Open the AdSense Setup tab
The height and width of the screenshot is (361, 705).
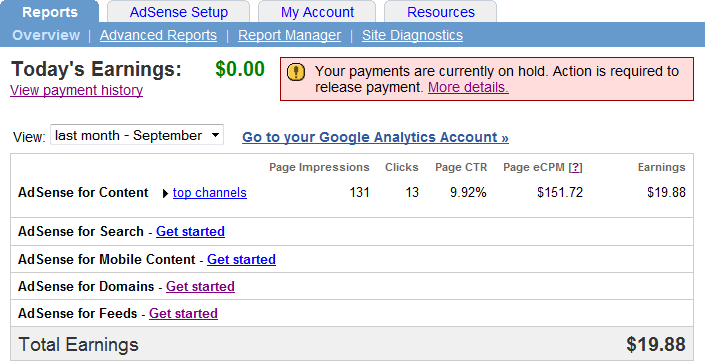click(x=178, y=12)
